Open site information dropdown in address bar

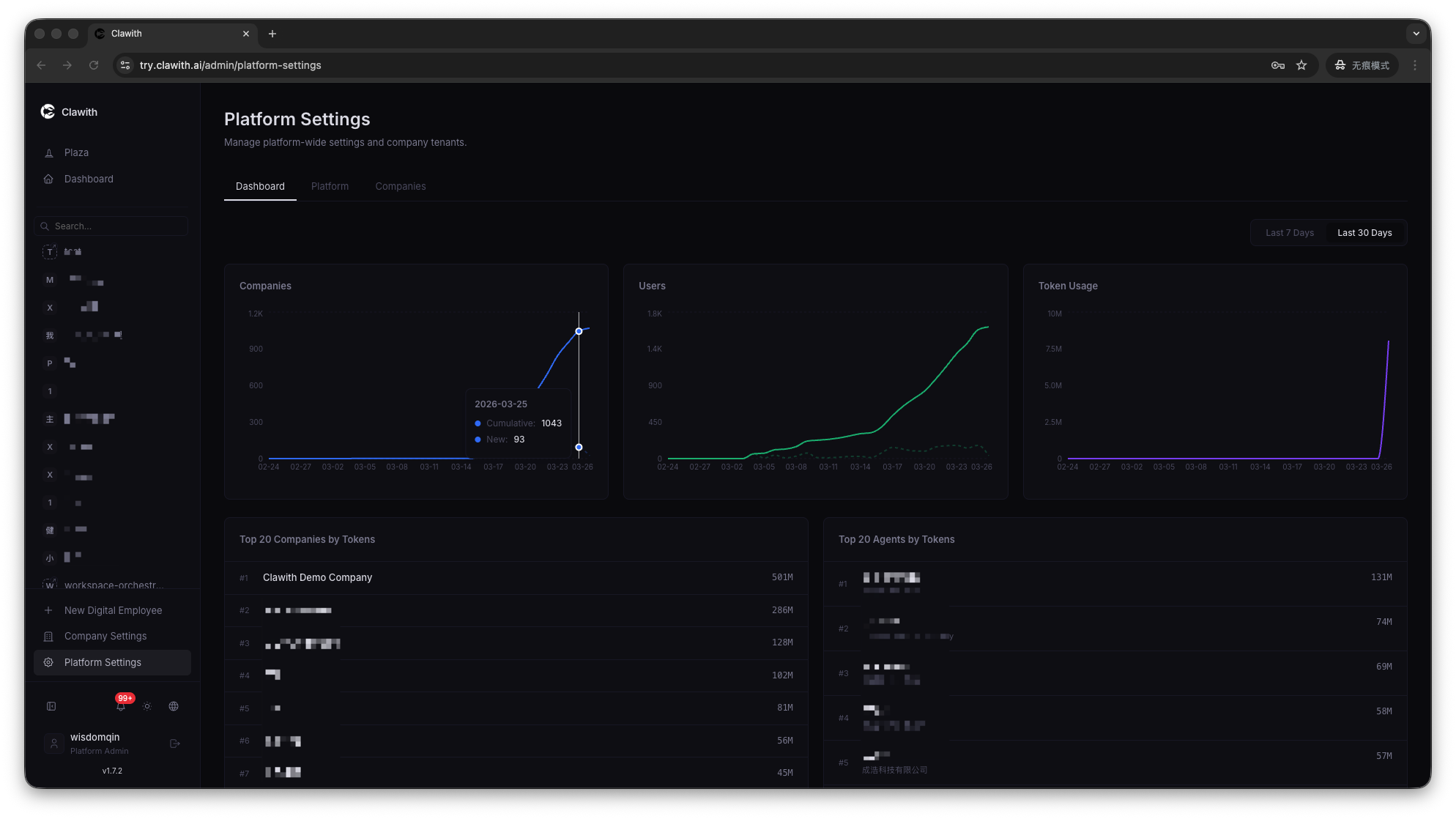pyautogui.click(x=125, y=65)
